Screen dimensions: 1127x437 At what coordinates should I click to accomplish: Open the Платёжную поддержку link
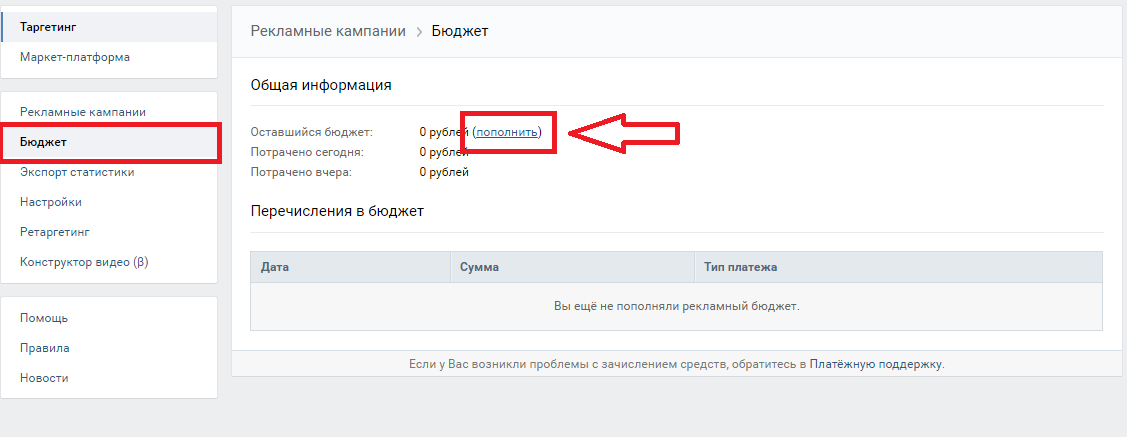pos(875,364)
